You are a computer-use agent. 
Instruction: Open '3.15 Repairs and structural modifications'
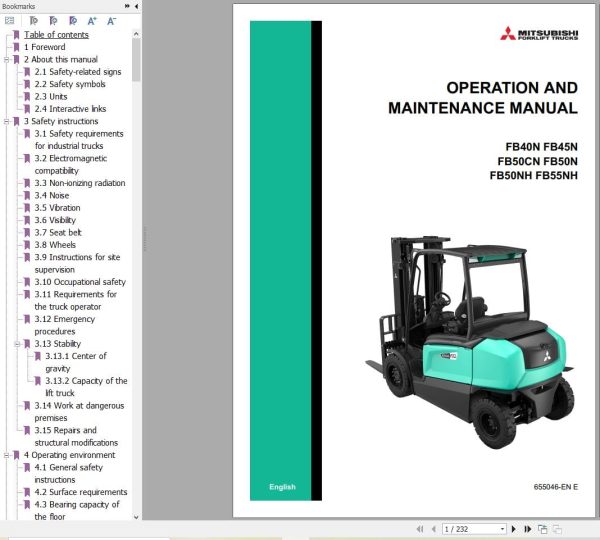tap(76, 436)
